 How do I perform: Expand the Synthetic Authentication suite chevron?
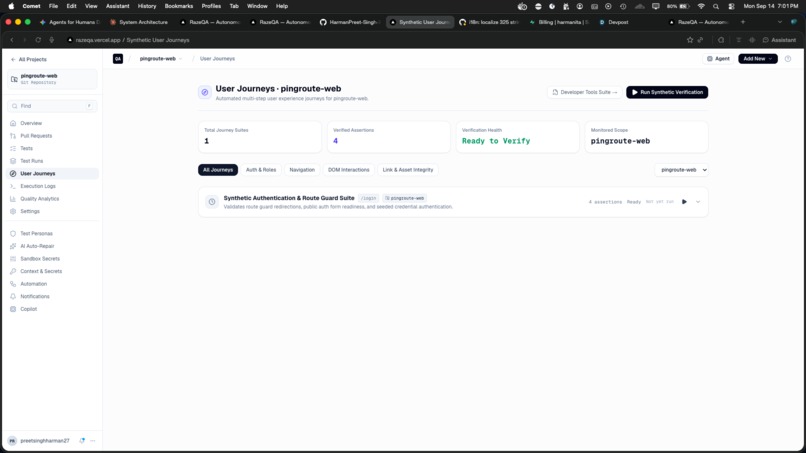pyautogui.click(x=698, y=202)
